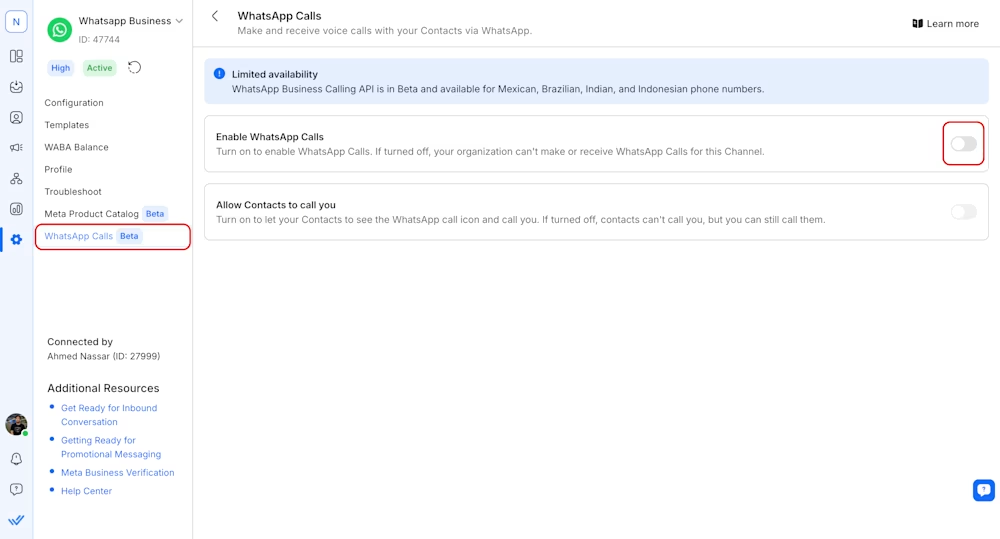Click the double checkmark logo icon
The image size is (1000, 539).
(x=16, y=520)
